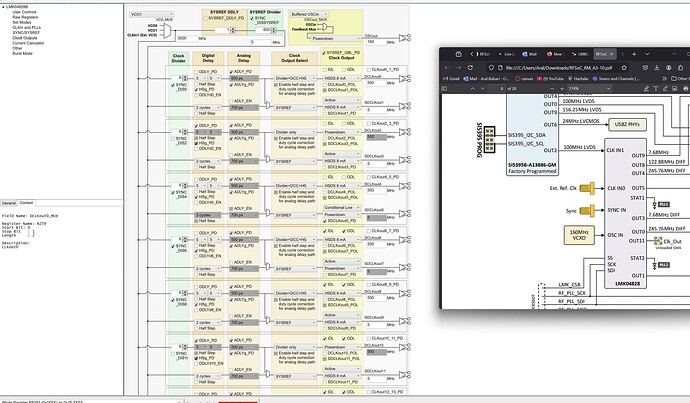This screenshot has height=403, width=690.
Task: Open browser downloads arrow icon
Action: 657,68
